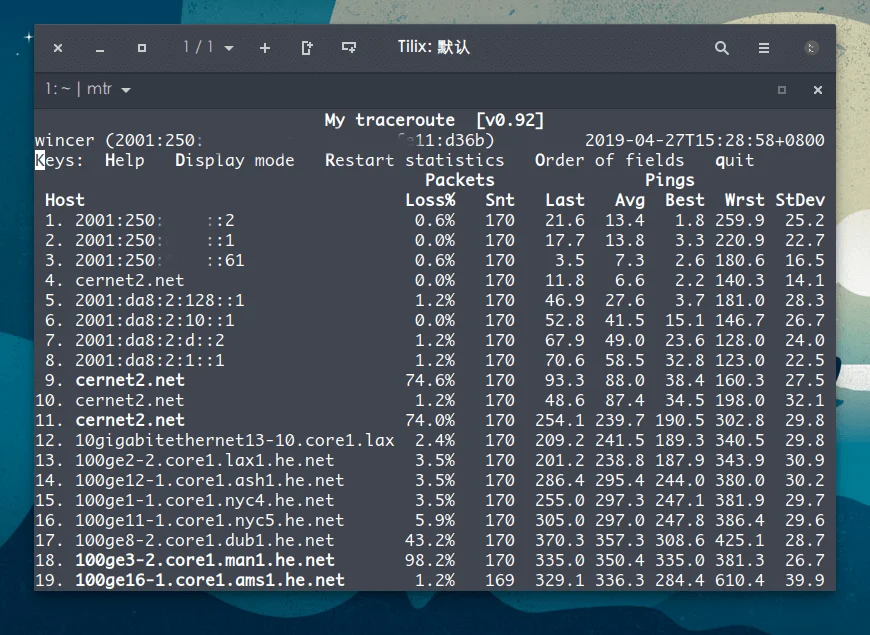Maximize the mtr terminal pane
870x635 pixels.
pos(781,89)
